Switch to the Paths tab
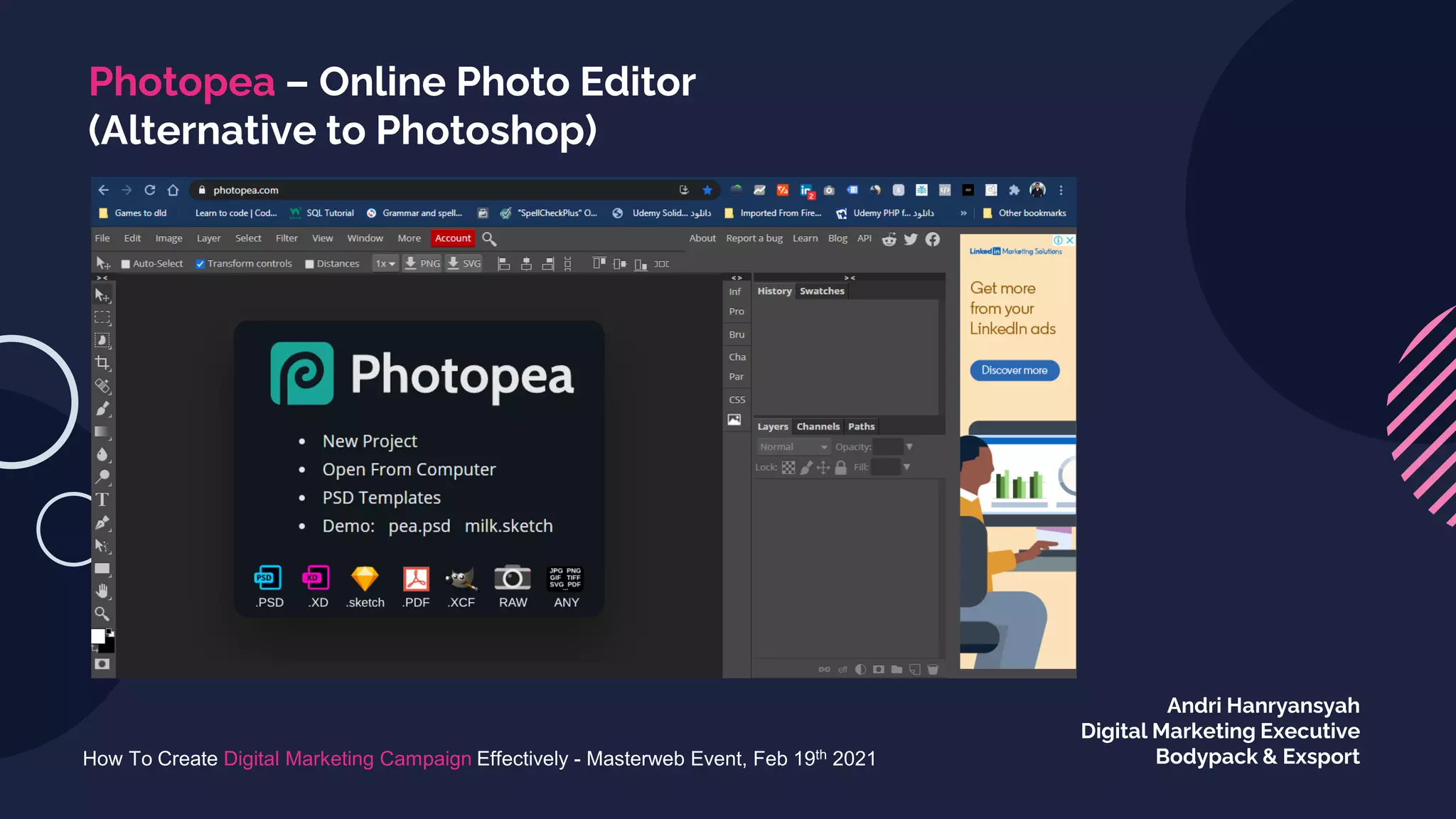The height and width of the screenshot is (819, 1456). coord(861,427)
